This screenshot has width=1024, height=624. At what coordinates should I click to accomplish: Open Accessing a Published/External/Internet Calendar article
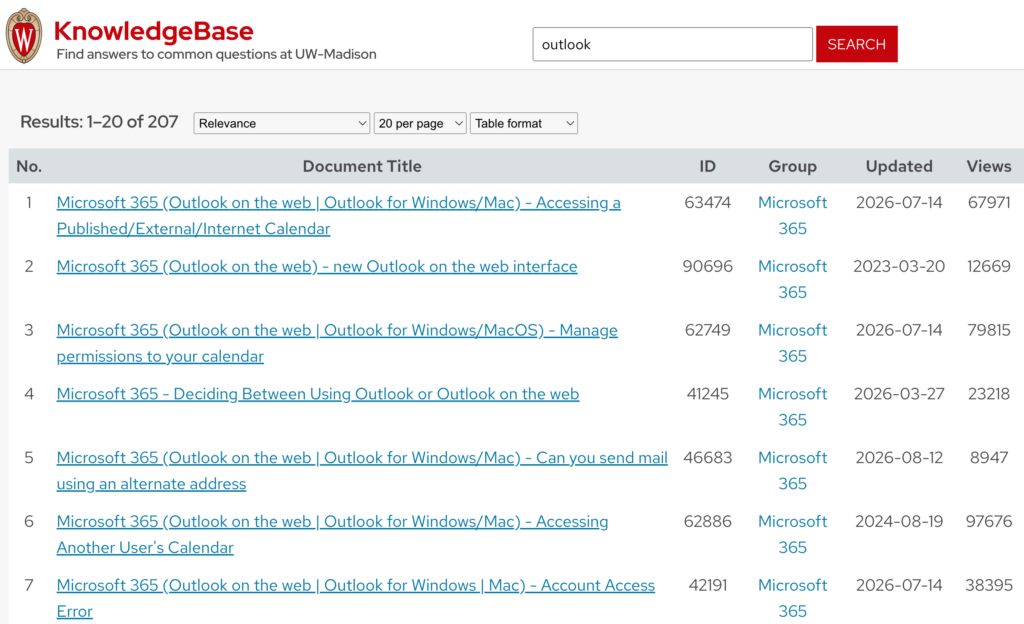click(x=338, y=215)
